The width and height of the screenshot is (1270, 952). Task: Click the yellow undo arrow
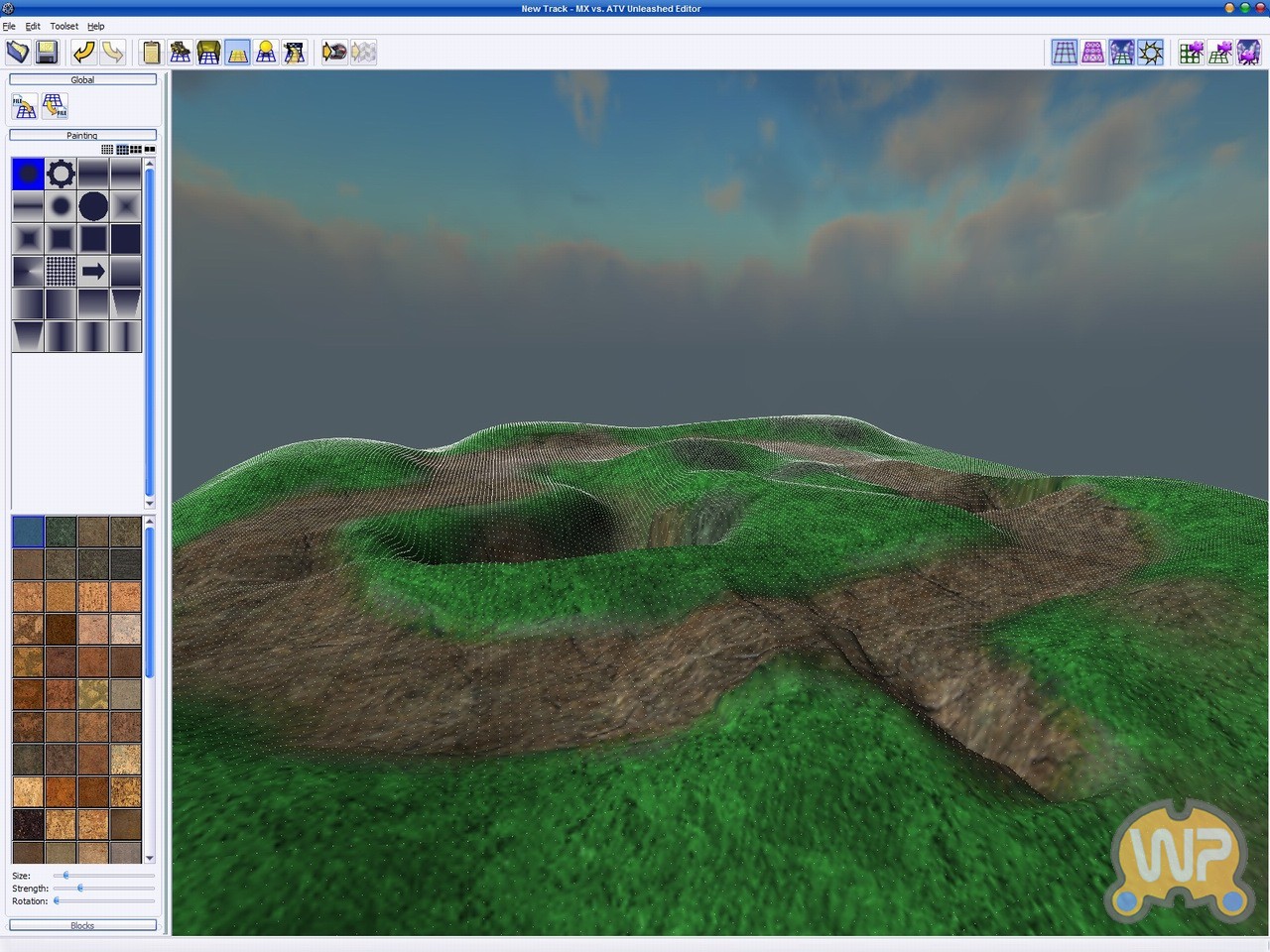pyautogui.click(x=84, y=53)
